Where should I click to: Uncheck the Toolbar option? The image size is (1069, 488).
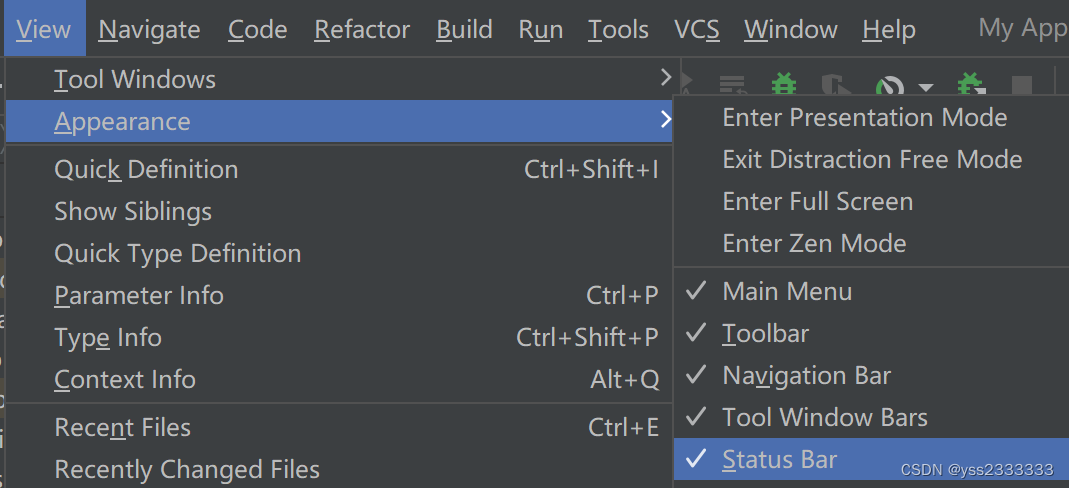[765, 334]
